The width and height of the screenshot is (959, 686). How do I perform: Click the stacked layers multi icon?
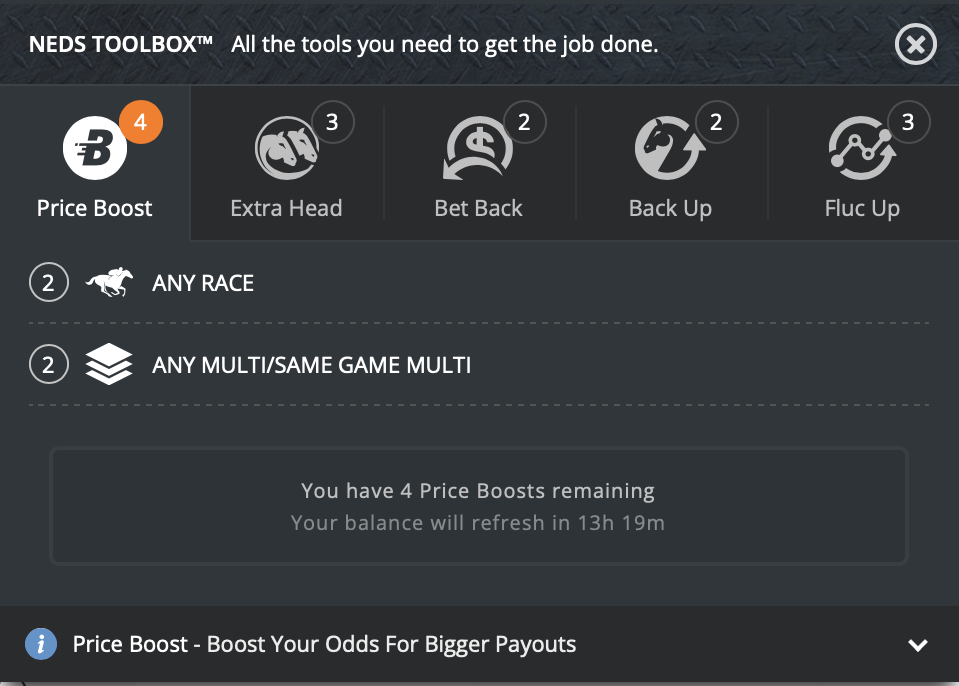(109, 364)
